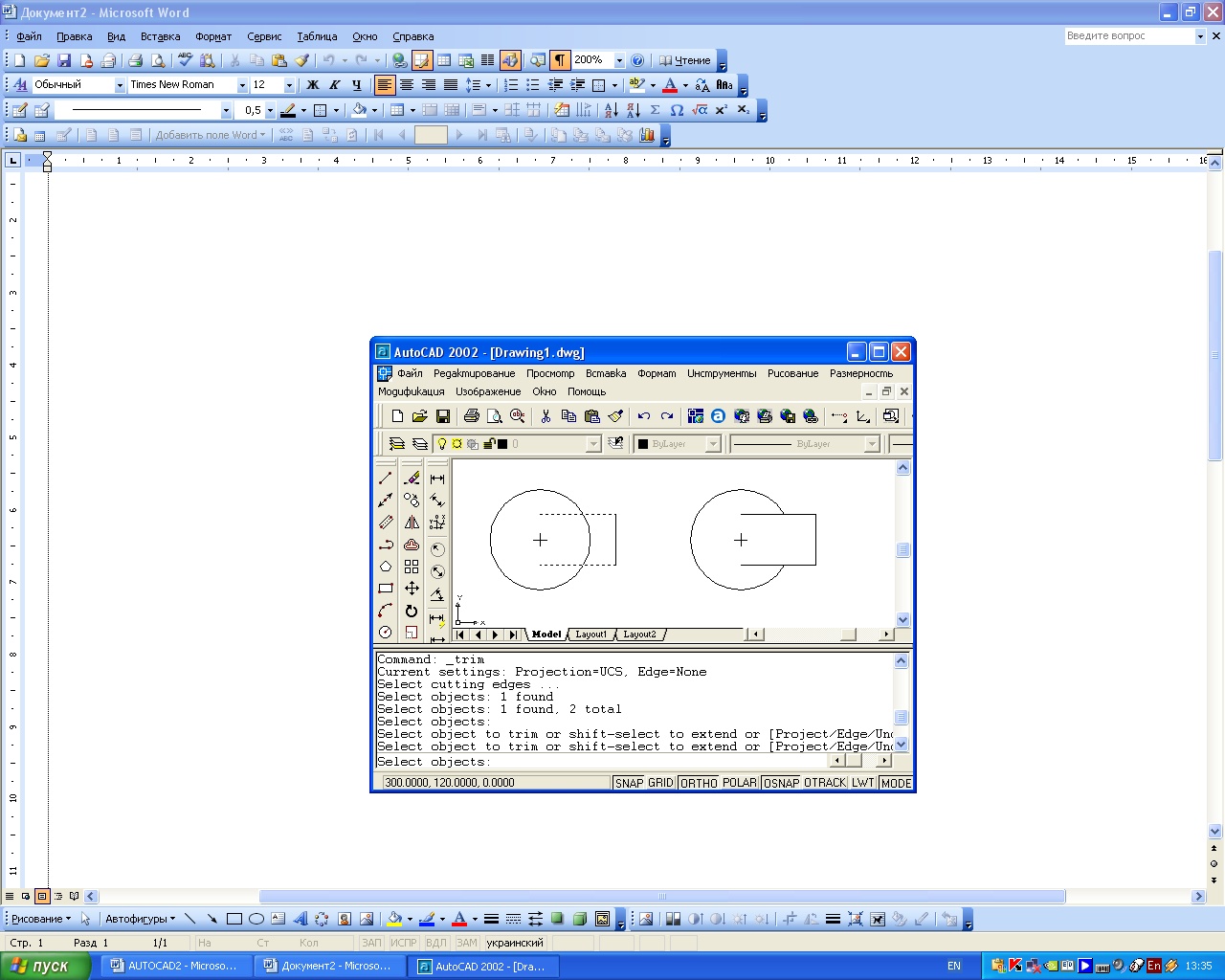1225x980 pixels.
Task: Open the line weight 0,5 dropdown
Action: pyautogui.click(x=270, y=110)
